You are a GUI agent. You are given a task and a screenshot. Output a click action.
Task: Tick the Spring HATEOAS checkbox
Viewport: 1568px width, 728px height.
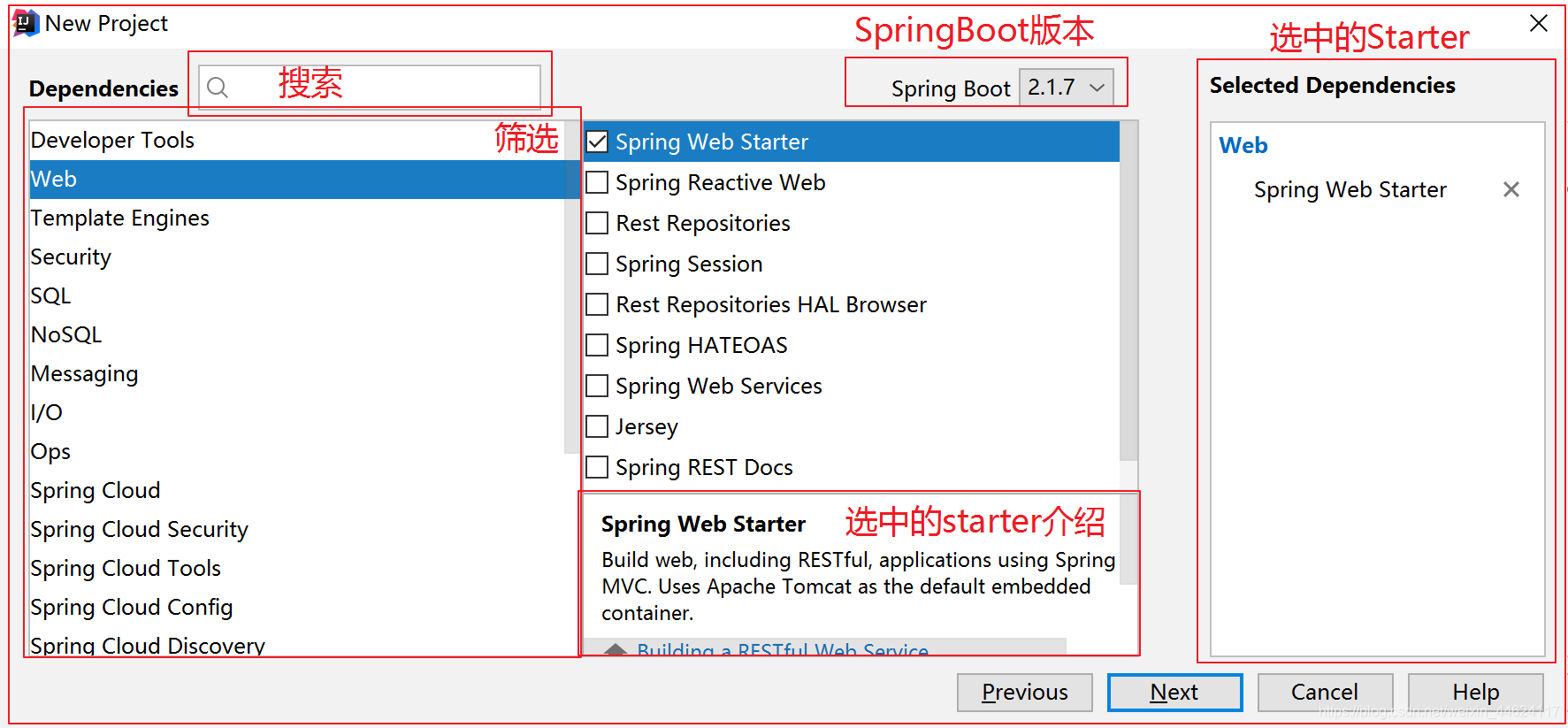[x=597, y=345]
